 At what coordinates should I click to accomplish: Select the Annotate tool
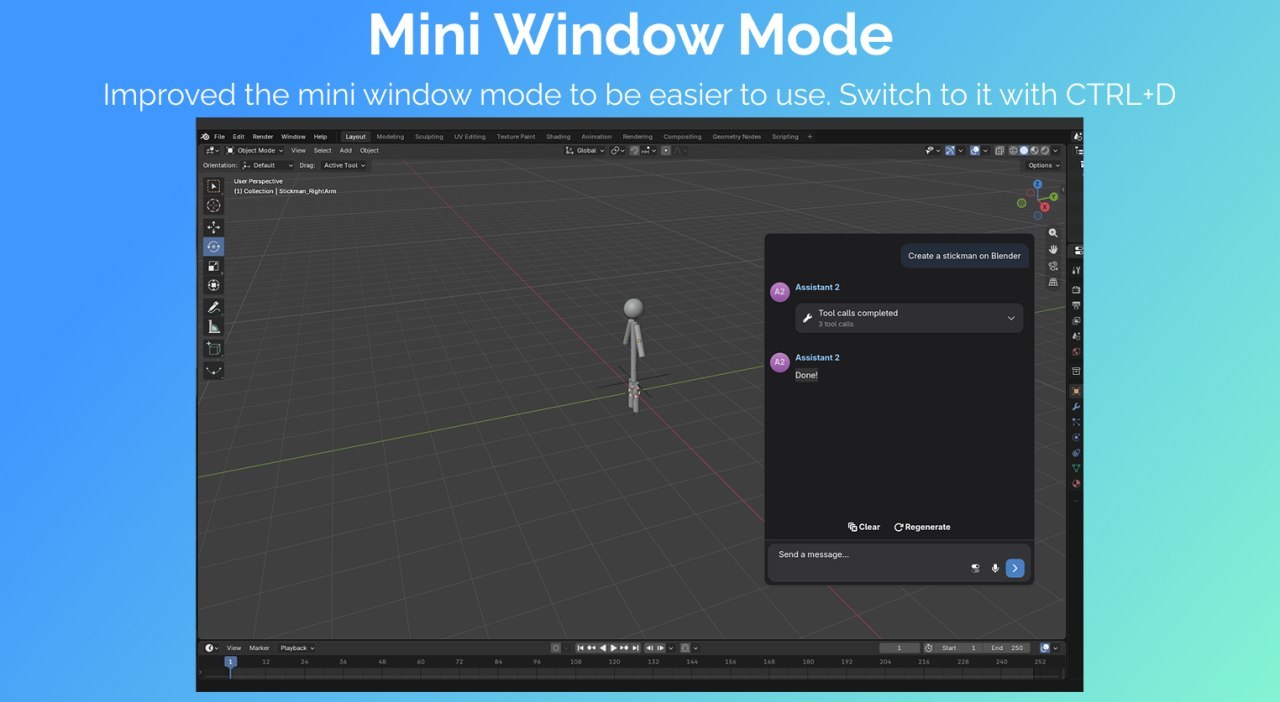(213, 307)
